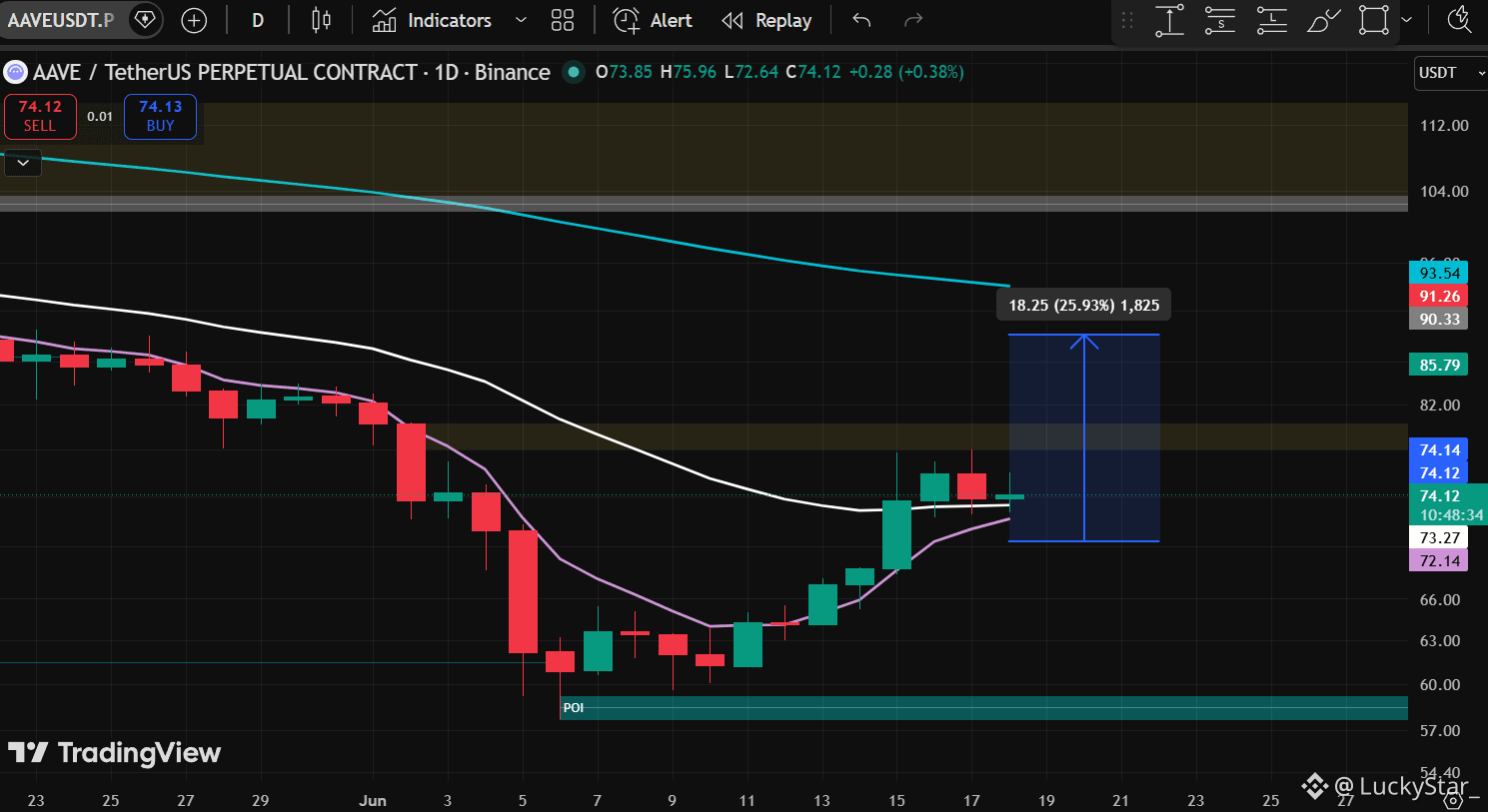The width and height of the screenshot is (1488, 812).
Task: Start Bar Replay mode
Action: click(x=766, y=20)
